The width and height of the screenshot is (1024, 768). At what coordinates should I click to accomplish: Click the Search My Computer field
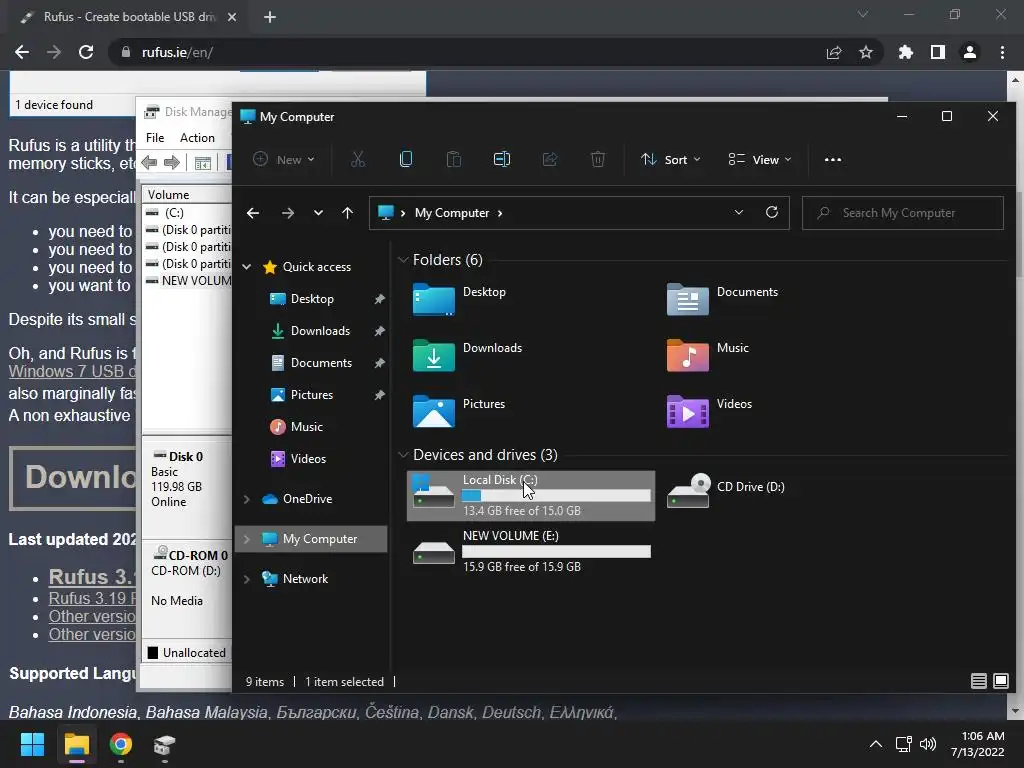coord(903,213)
